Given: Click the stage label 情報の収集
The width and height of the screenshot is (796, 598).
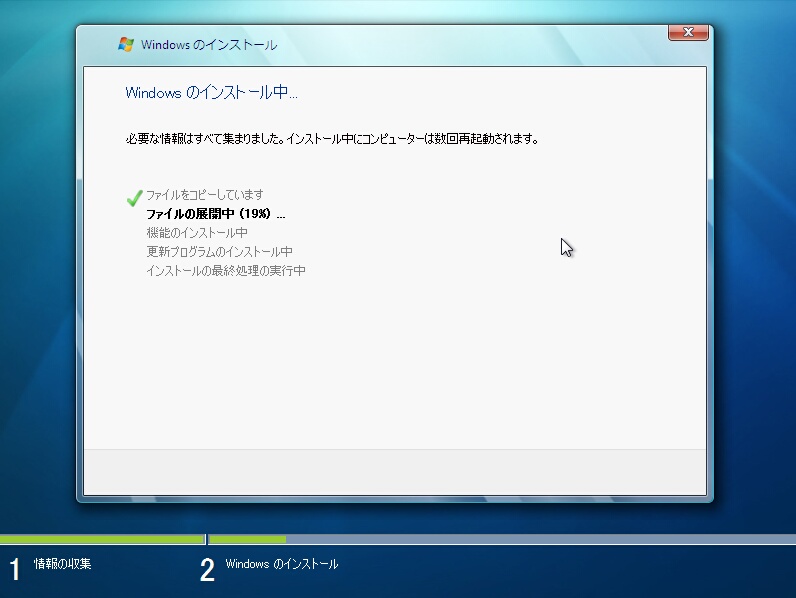Looking at the screenshot, I should (62, 563).
